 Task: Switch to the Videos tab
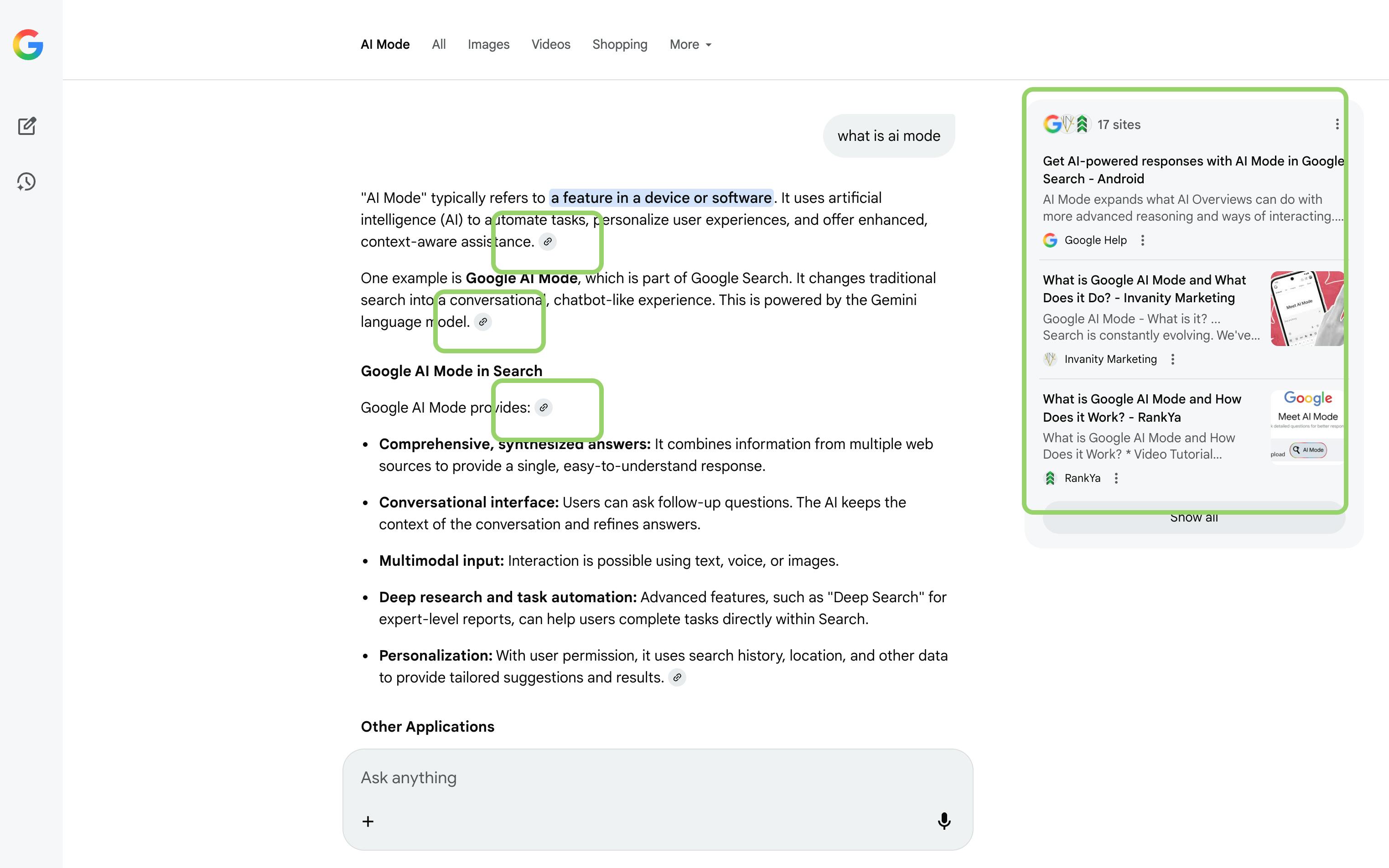pyautogui.click(x=550, y=45)
